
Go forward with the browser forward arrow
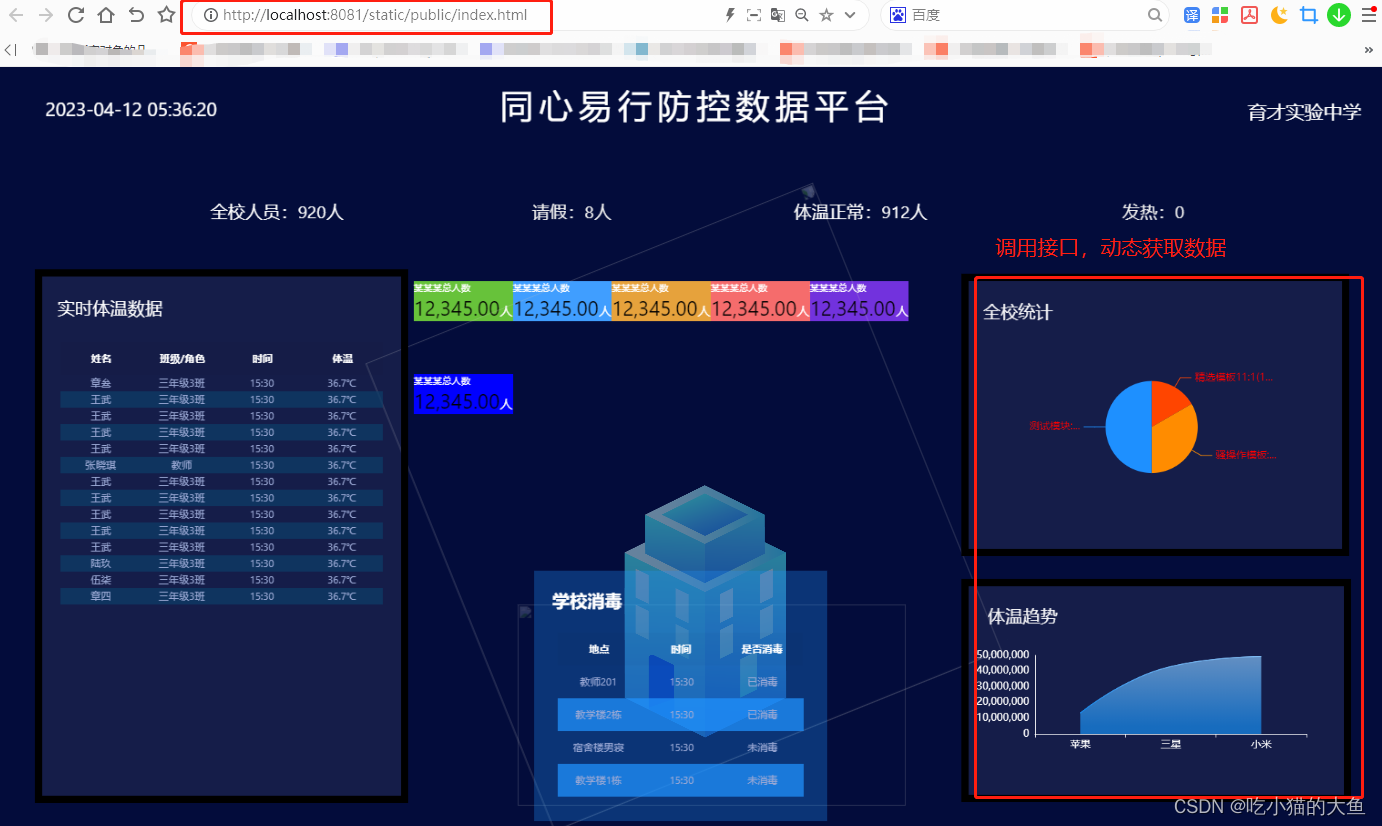[x=45, y=15]
